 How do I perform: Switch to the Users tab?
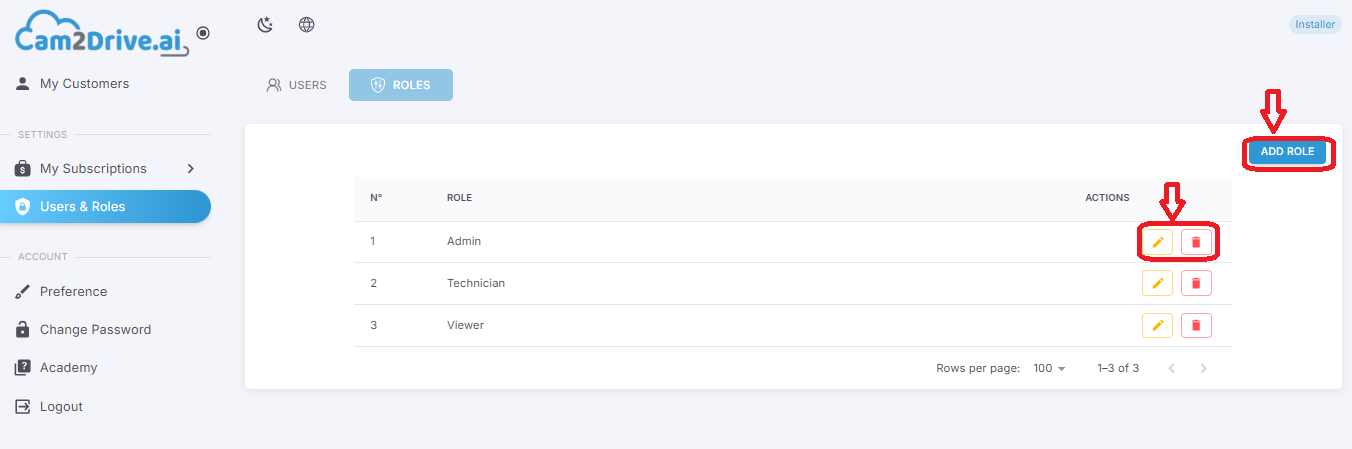click(297, 85)
